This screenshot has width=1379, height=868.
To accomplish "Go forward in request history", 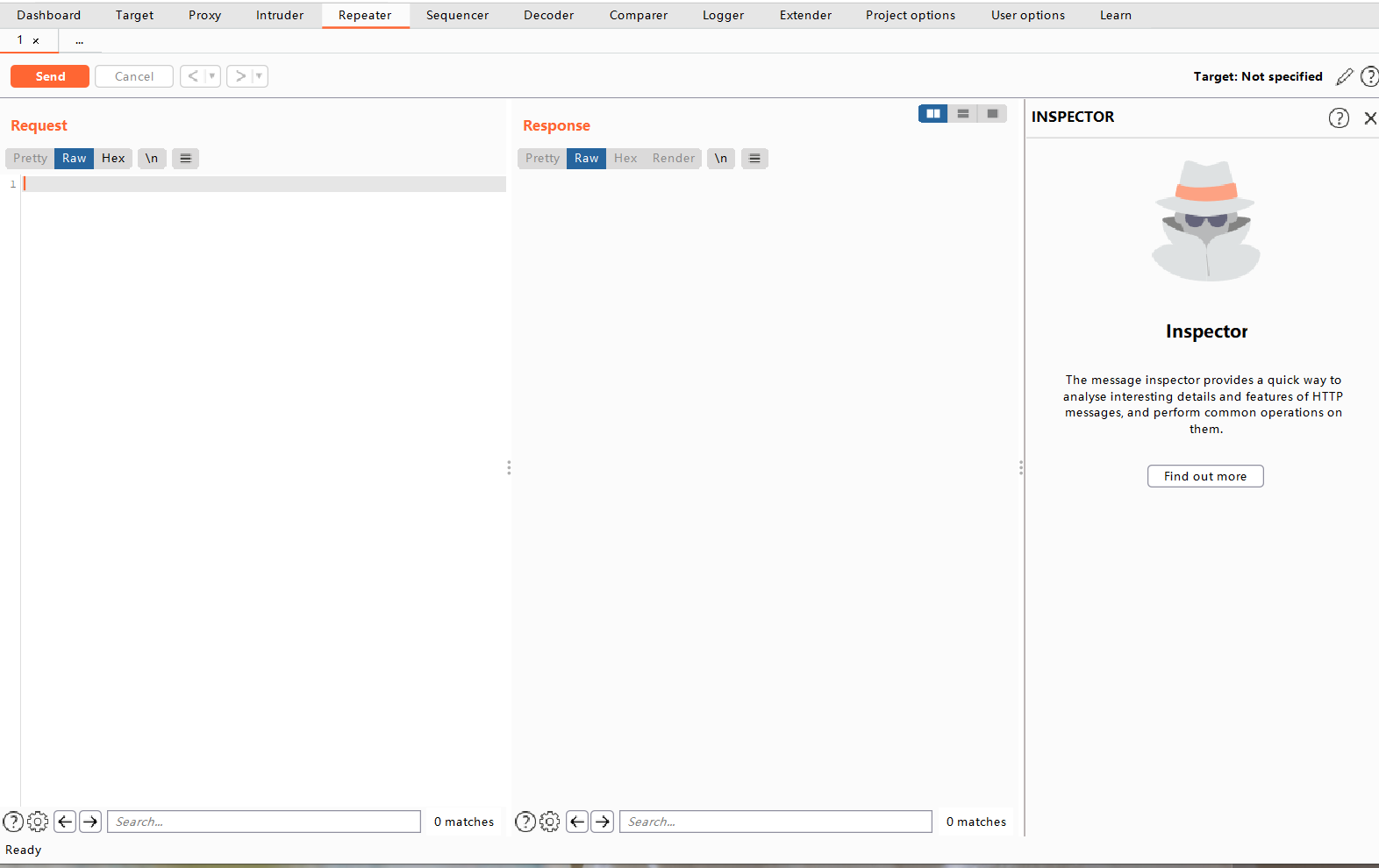I will pos(239,76).
